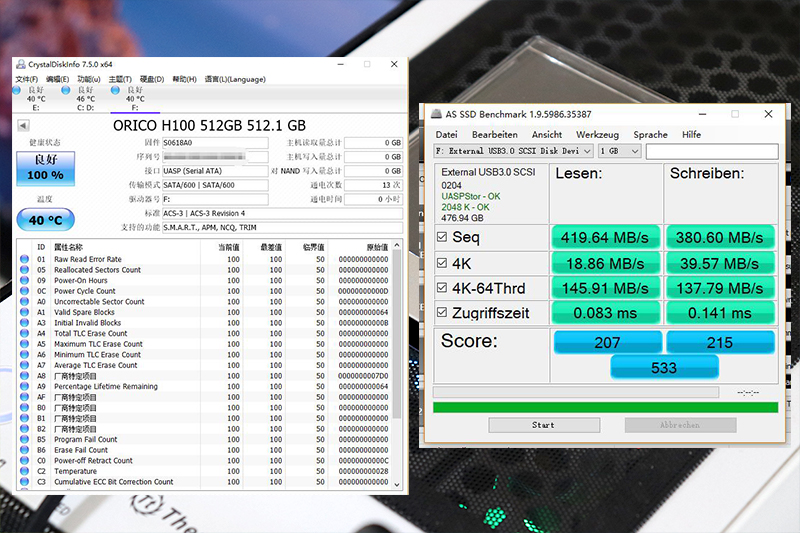
Task: Click the CrystalDiskInfo title bar app icon
Action: (x=21, y=64)
